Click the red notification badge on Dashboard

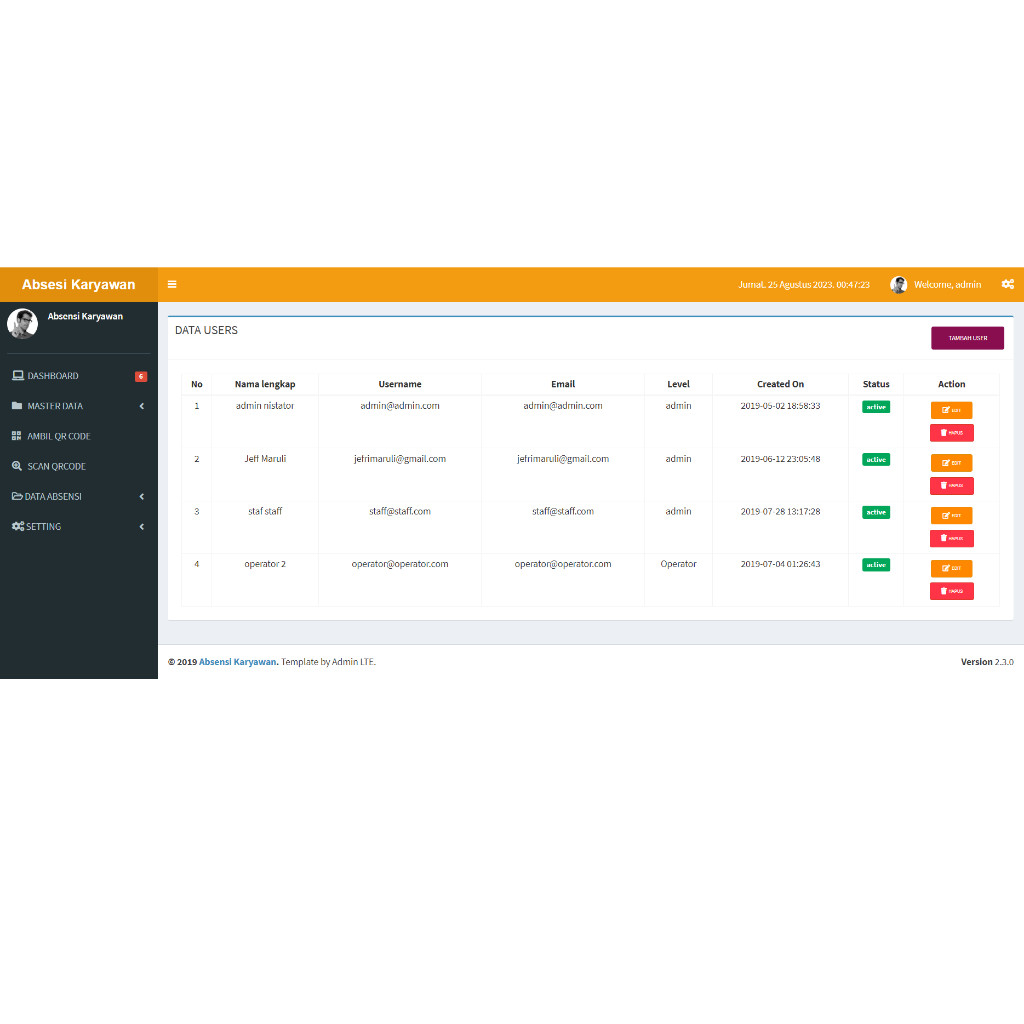141,376
